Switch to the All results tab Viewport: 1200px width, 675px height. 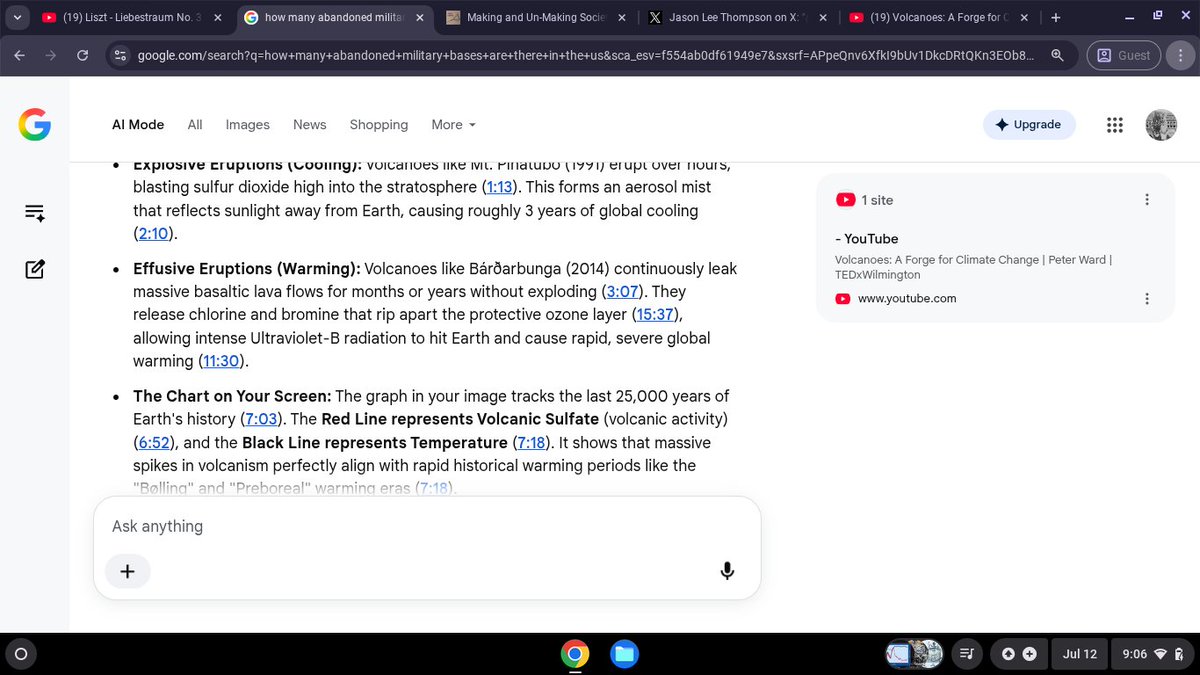tap(195, 125)
